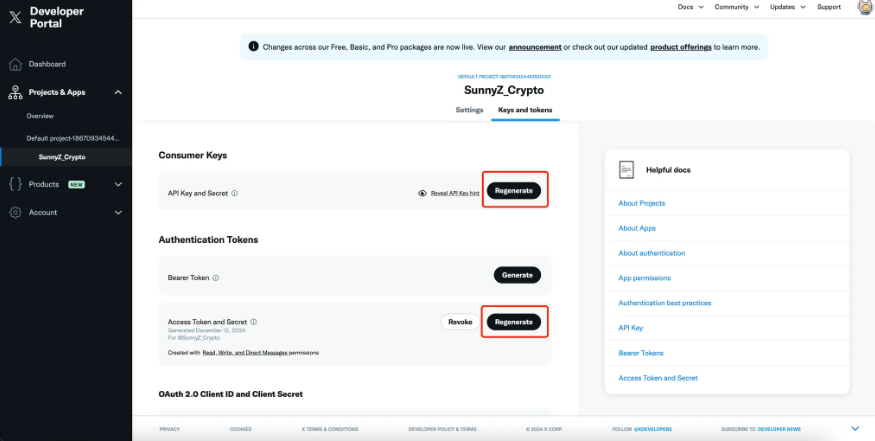Reveal the API Key hint

pos(448,193)
